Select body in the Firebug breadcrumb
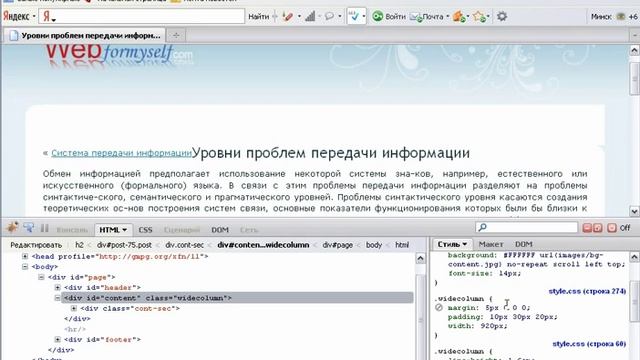The image size is (640, 360). click(374, 245)
